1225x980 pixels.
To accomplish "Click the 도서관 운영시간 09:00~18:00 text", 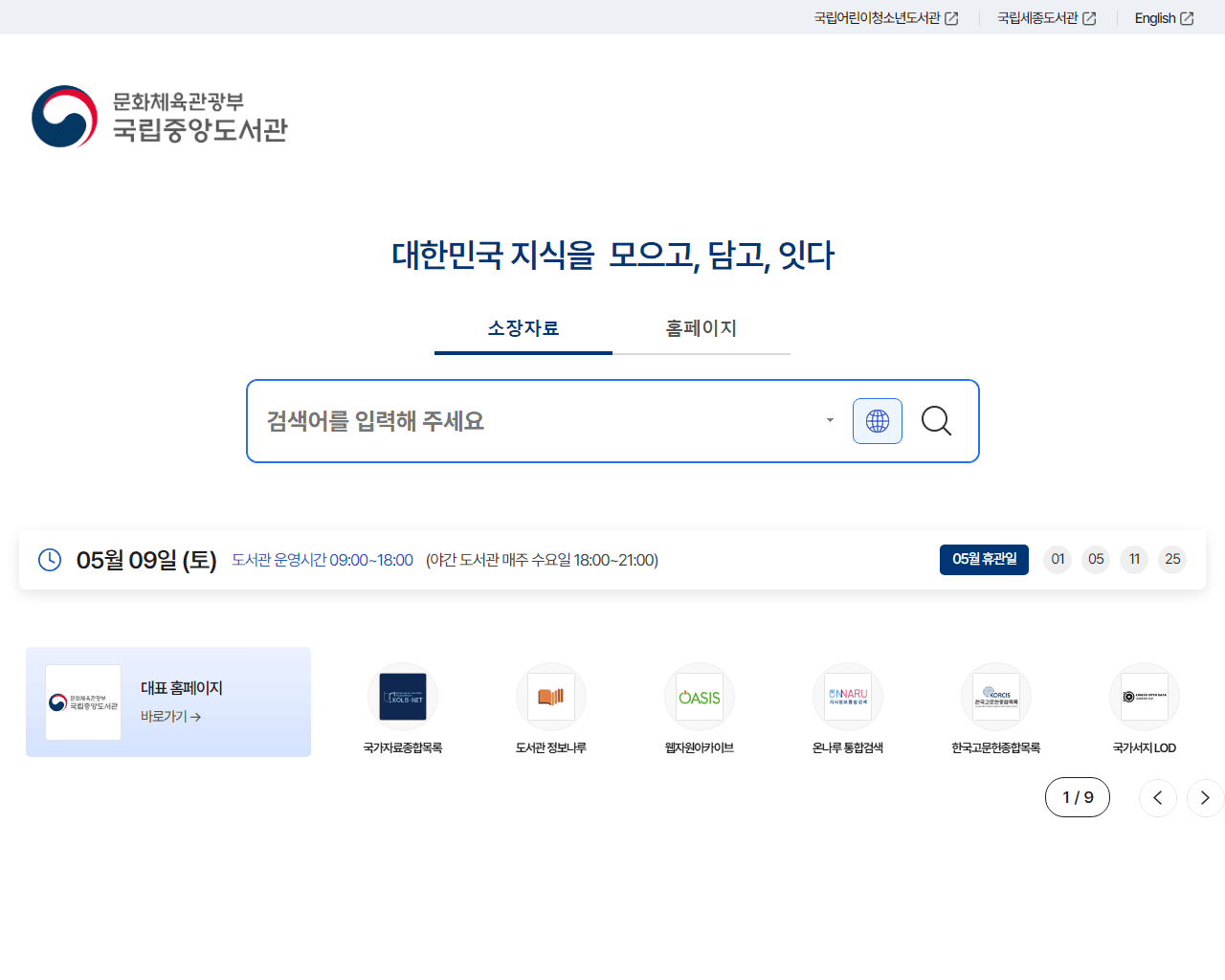I will pos(323,561).
